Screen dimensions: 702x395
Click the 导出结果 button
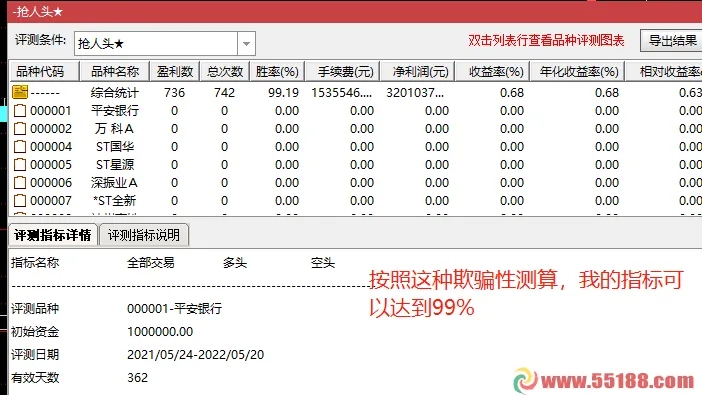[x=672, y=41]
